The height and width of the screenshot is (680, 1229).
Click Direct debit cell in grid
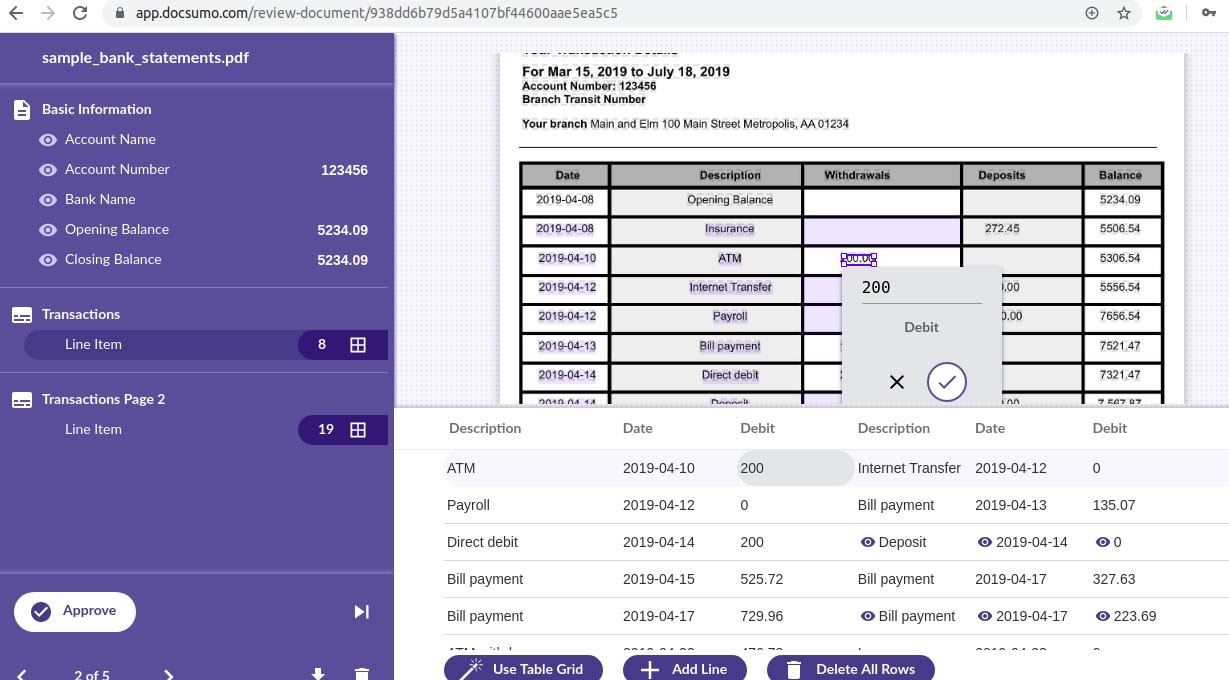pyautogui.click(x=482, y=542)
